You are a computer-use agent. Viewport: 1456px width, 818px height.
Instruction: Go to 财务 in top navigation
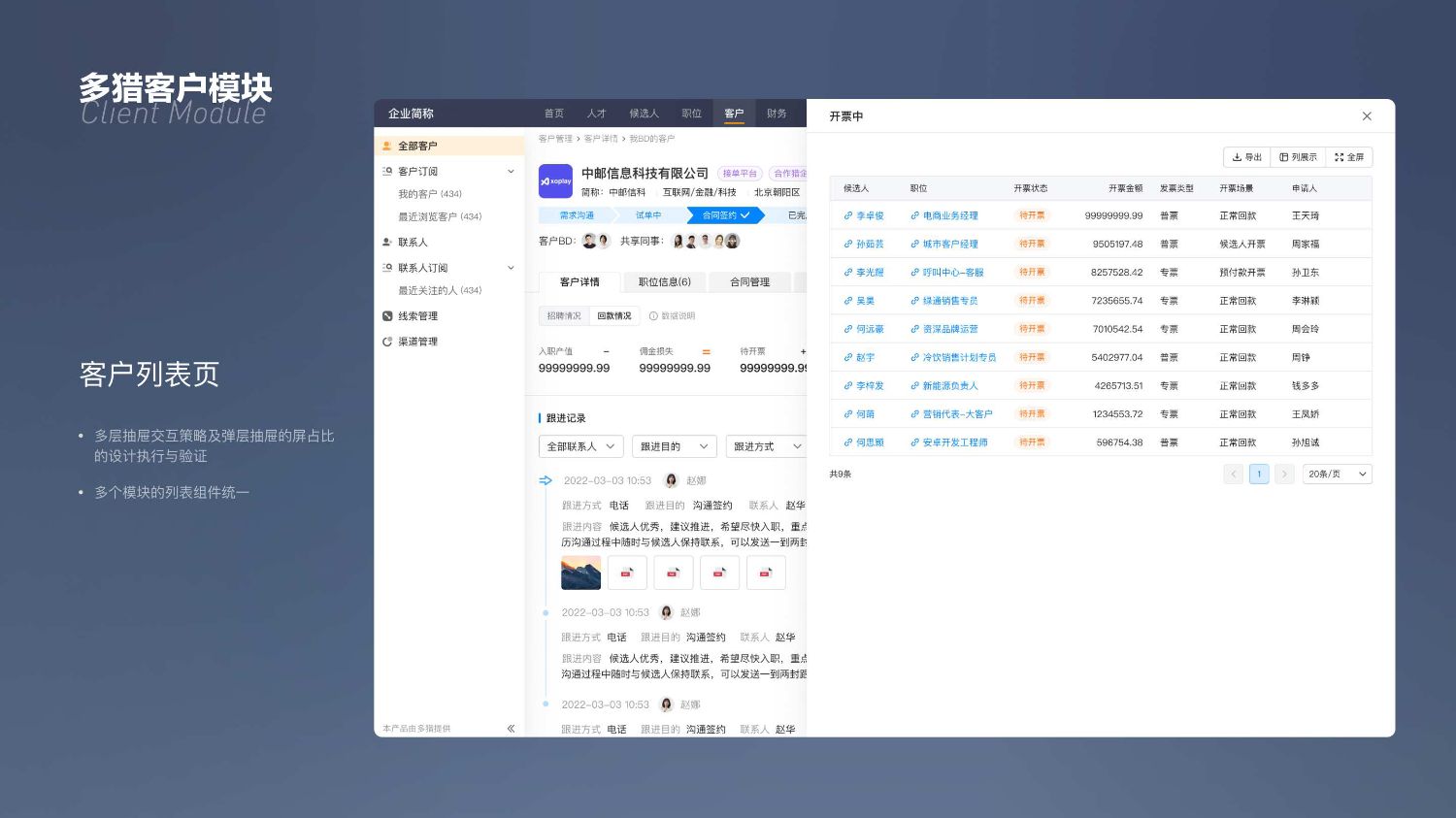click(x=777, y=114)
